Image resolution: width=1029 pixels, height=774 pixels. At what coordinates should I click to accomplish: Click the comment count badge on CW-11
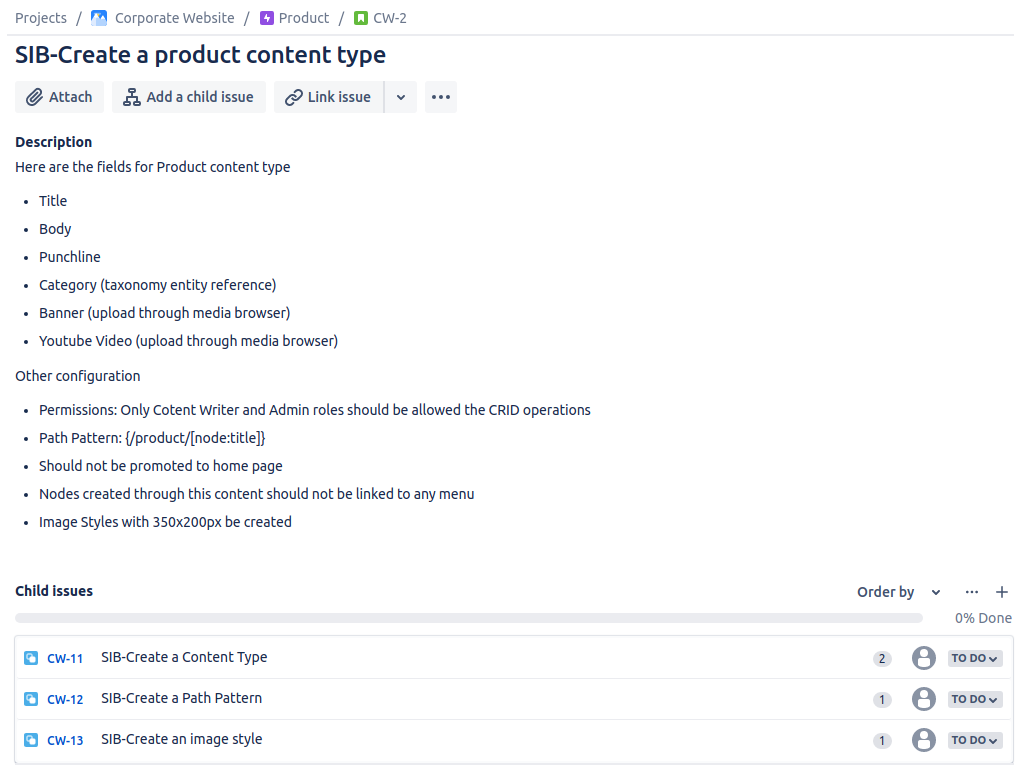tap(882, 659)
